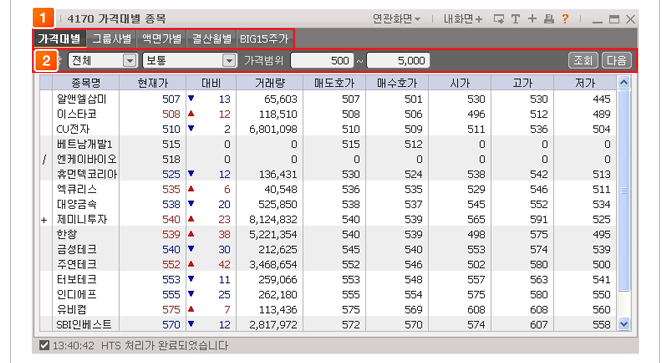Click the text size T icon
The image size is (670, 363).
516,19
